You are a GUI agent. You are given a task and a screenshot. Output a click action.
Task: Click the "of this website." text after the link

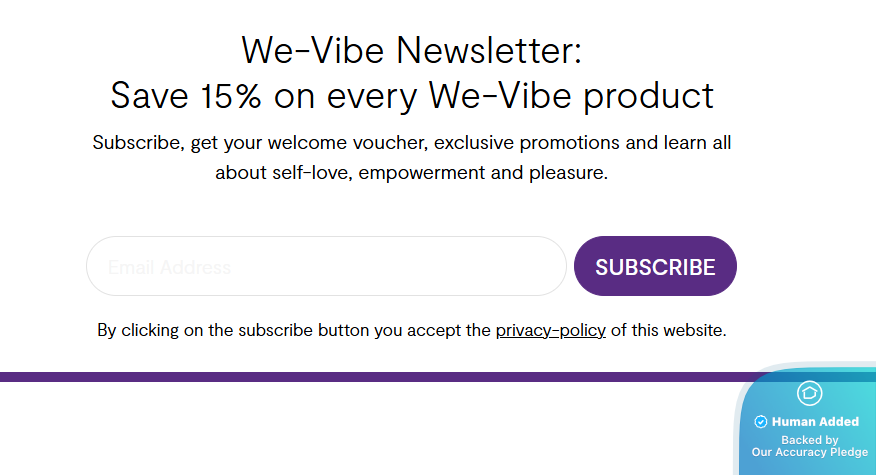668,330
